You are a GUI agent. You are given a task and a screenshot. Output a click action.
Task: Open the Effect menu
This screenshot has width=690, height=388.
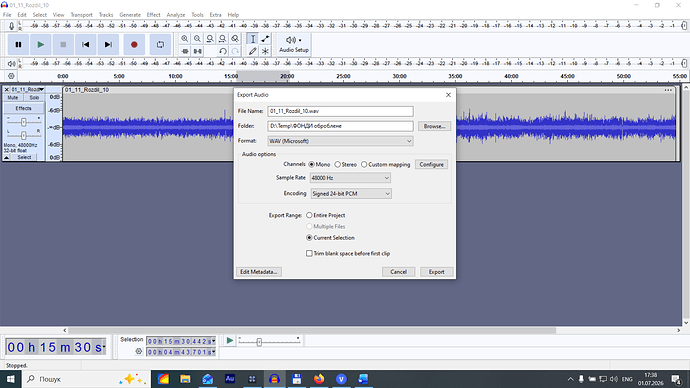[154, 15]
